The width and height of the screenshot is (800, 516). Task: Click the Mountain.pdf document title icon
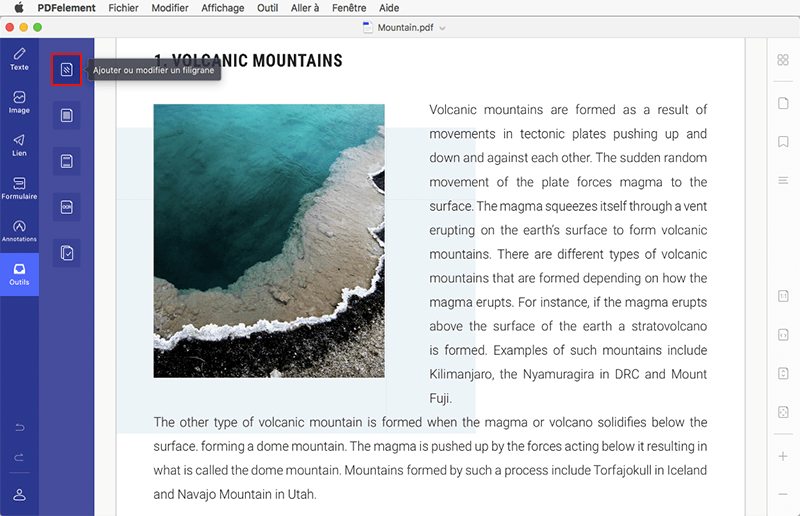tap(367, 28)
